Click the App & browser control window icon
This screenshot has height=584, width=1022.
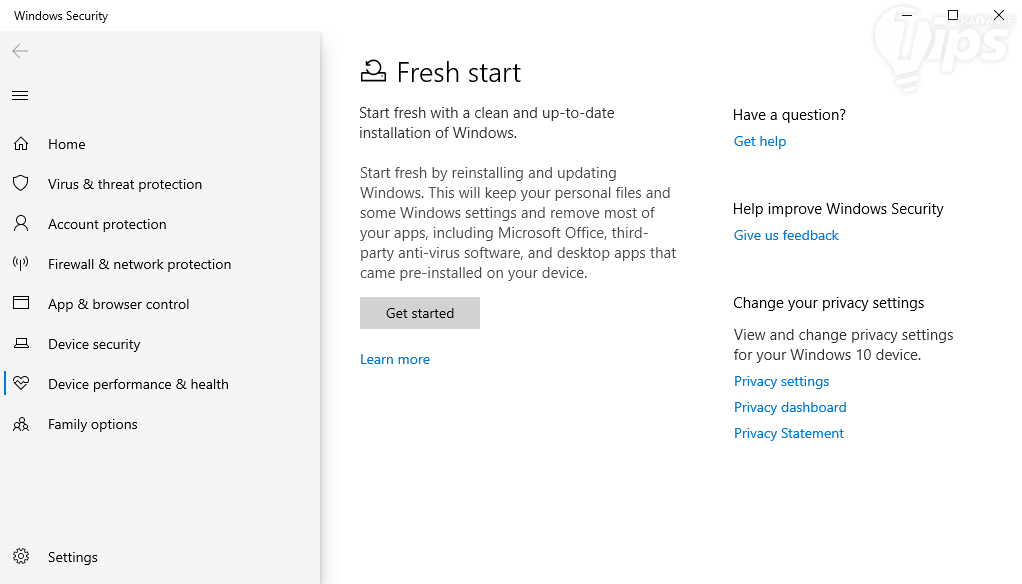coord(20,304)
